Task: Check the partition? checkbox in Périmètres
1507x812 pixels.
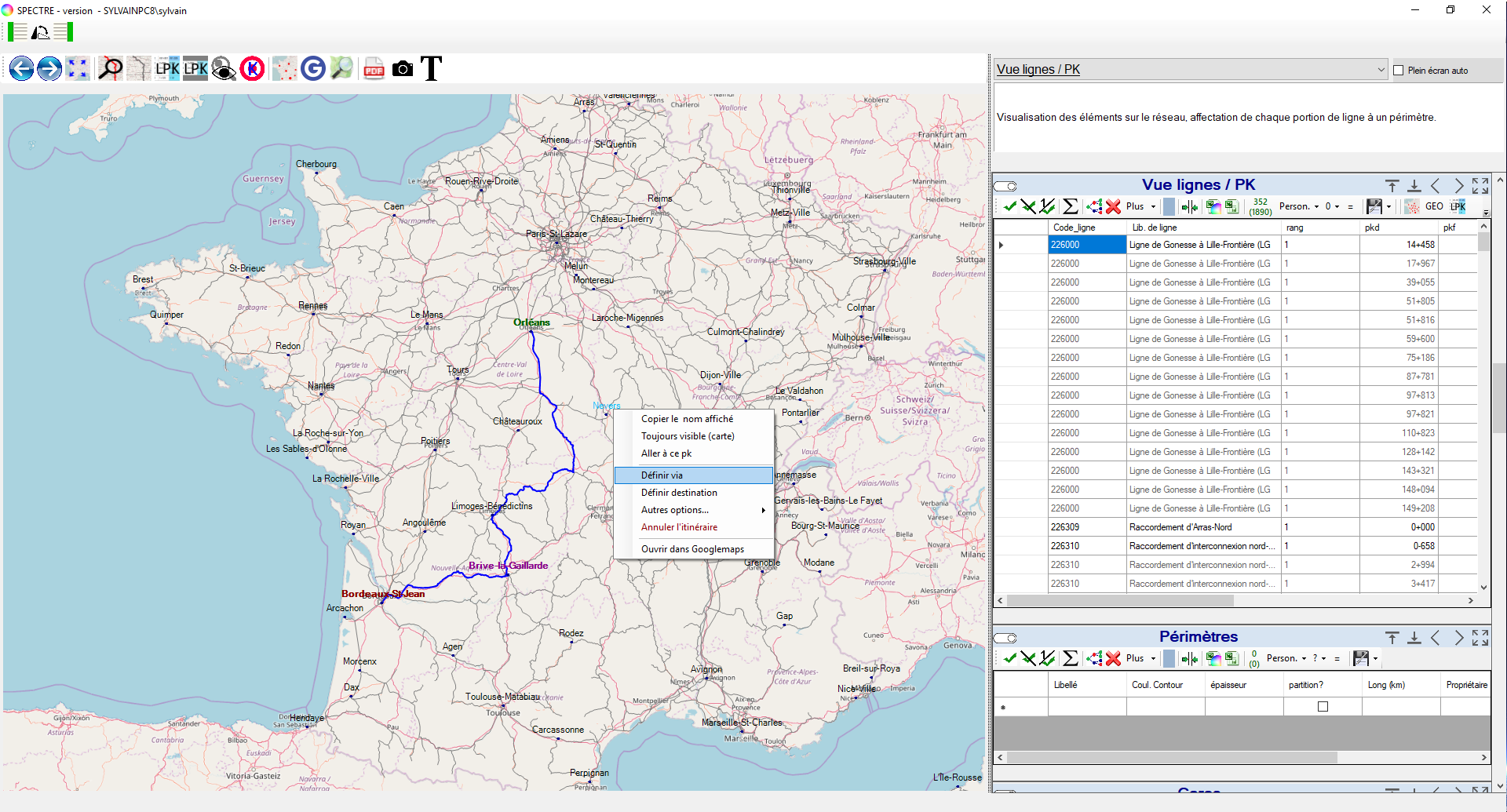Action: (x=1323, y=707)
